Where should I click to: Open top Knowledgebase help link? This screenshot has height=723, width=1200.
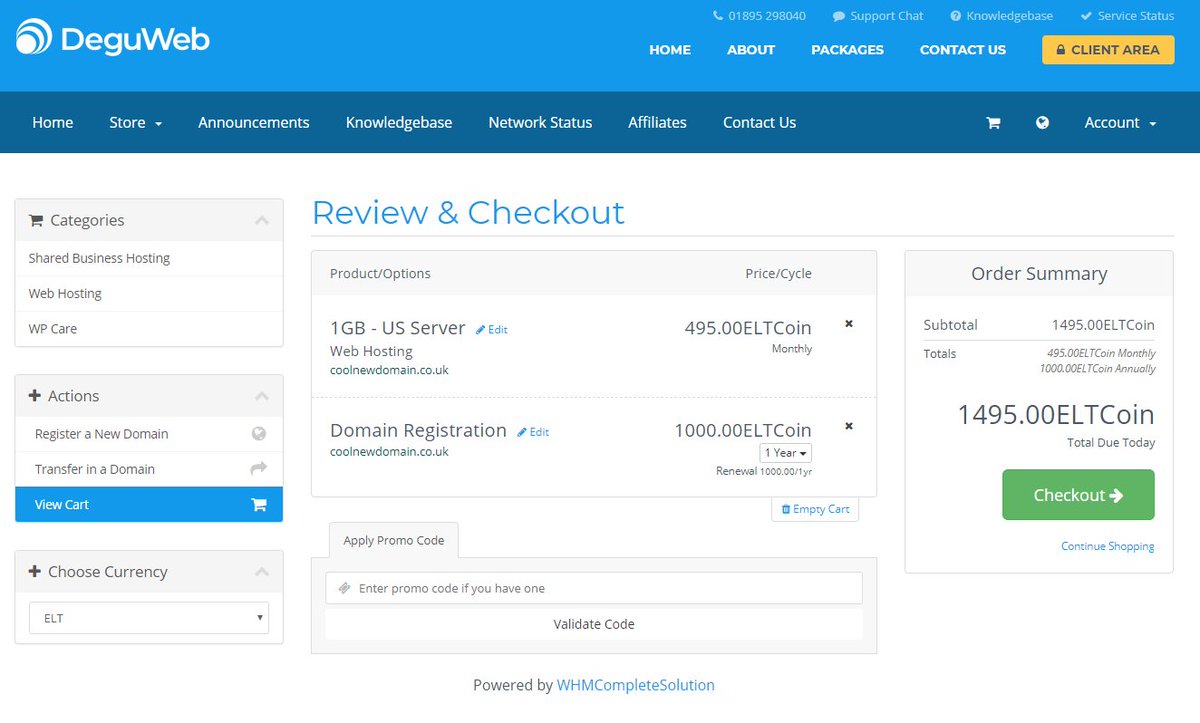pos(1001,16)
